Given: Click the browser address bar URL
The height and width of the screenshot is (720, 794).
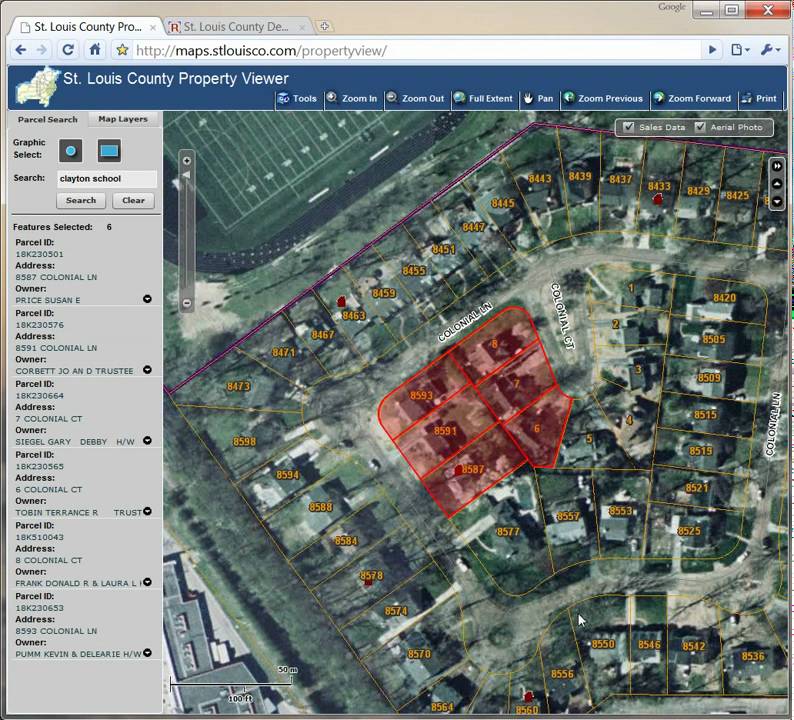Looking at the screenshot, I should (x=261, y=51).
